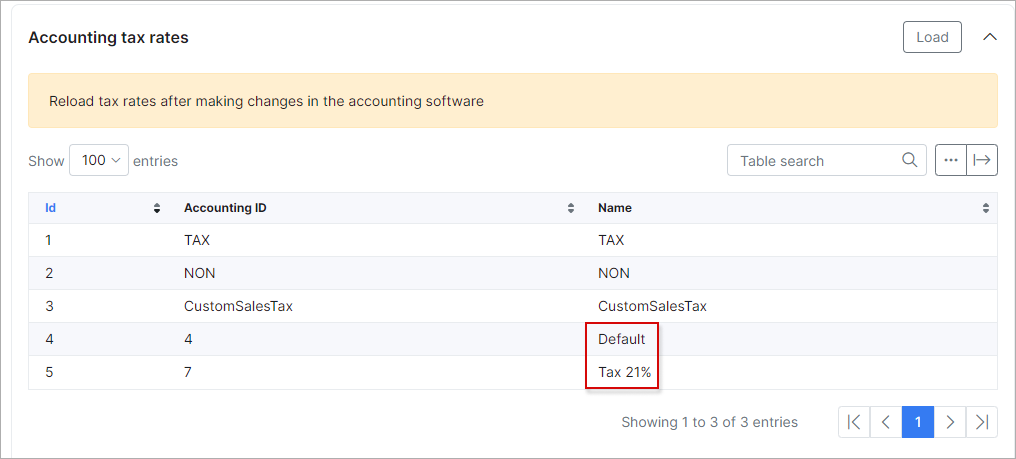Go to the previous page
The height and width of the screenshot is (459, 1016).
[886, 422]
